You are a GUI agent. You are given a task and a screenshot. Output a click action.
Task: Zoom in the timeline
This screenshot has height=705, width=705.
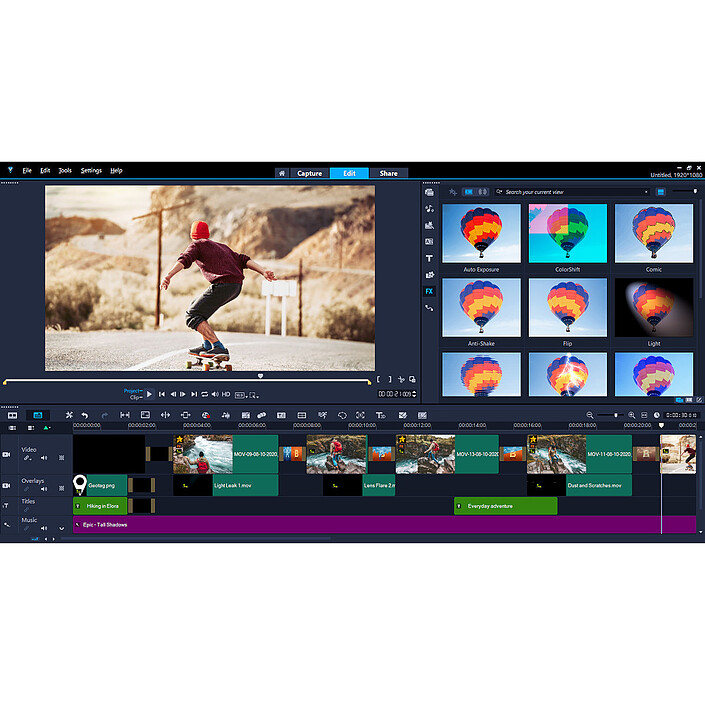[632, 415]
